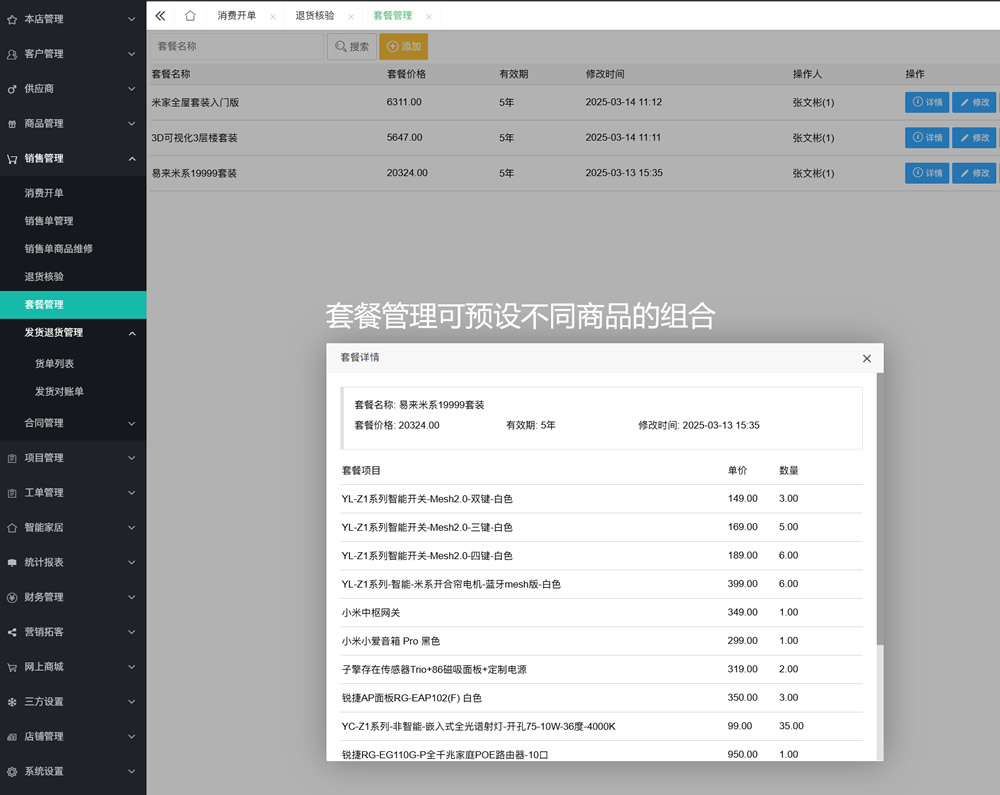Screen dimensions: 1000x795
Task: Click the 项目管理 clipboard icon
Action: click(x=12, y=458)
